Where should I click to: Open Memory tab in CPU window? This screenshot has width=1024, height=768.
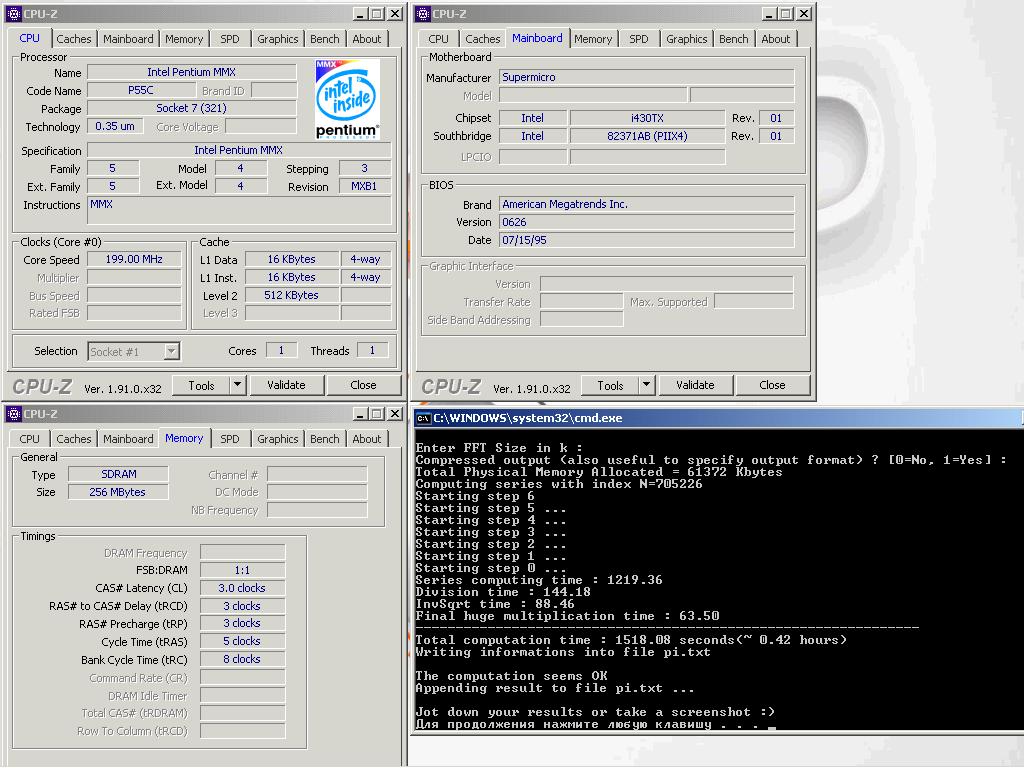point(184,39)
